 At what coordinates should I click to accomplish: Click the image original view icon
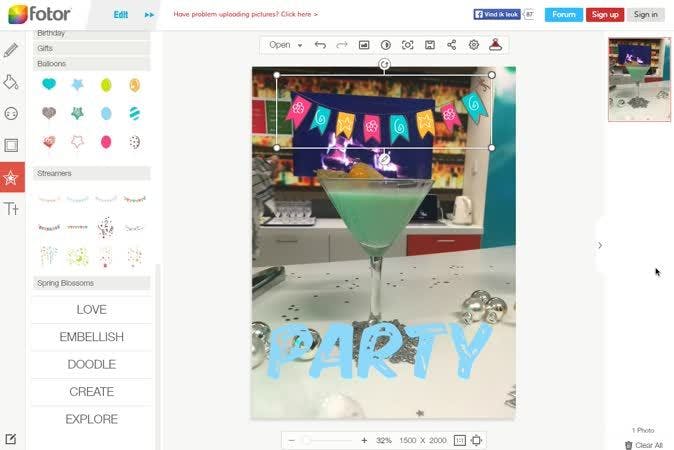(x=364, y=45)
